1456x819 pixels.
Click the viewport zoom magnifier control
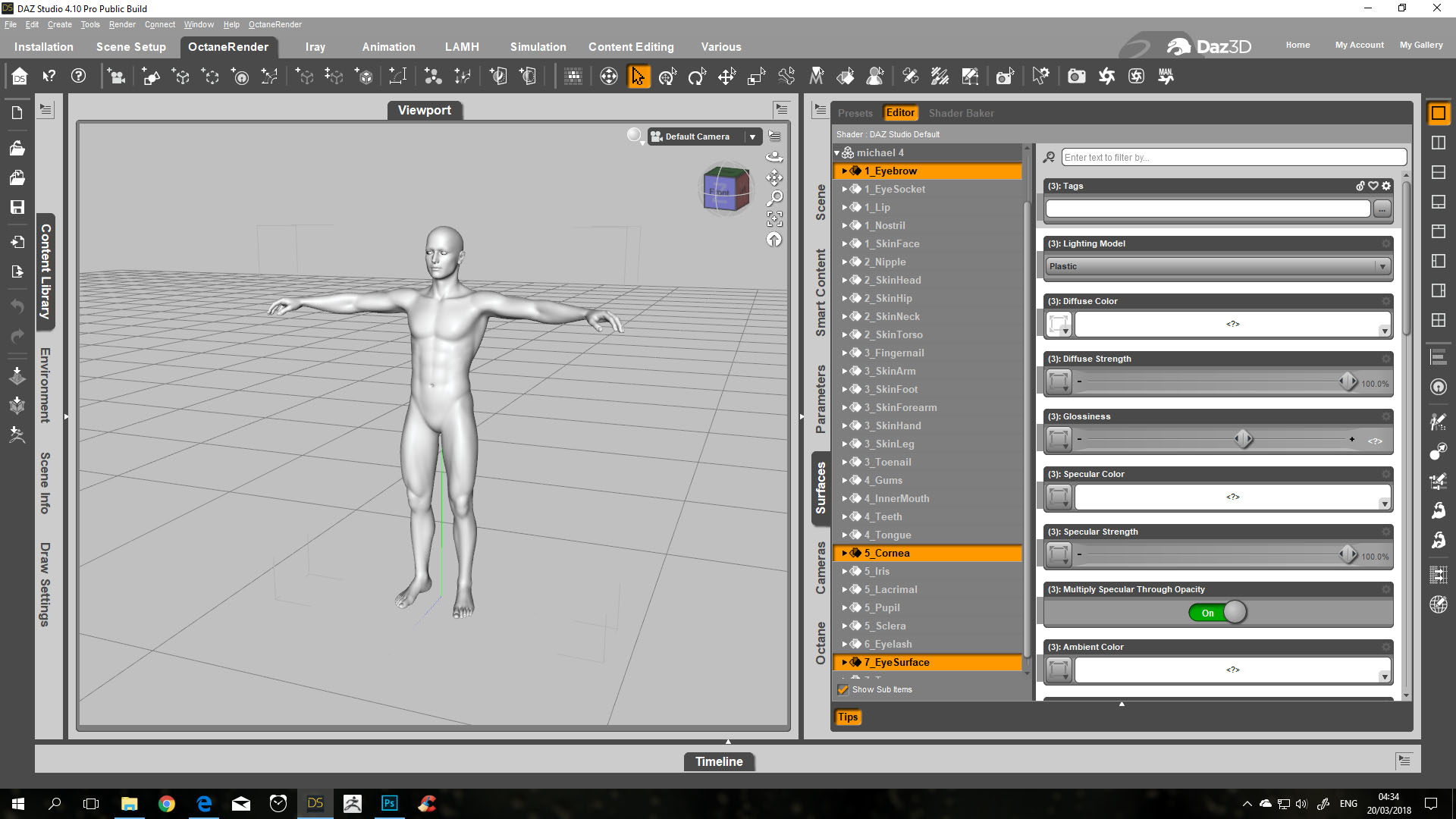click(774, 199)
